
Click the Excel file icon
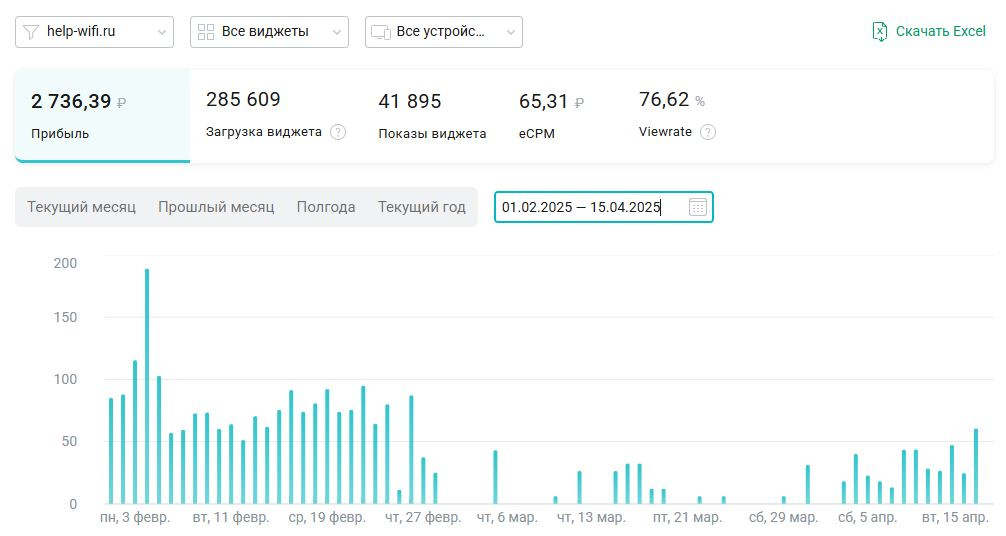click(880, 31)
